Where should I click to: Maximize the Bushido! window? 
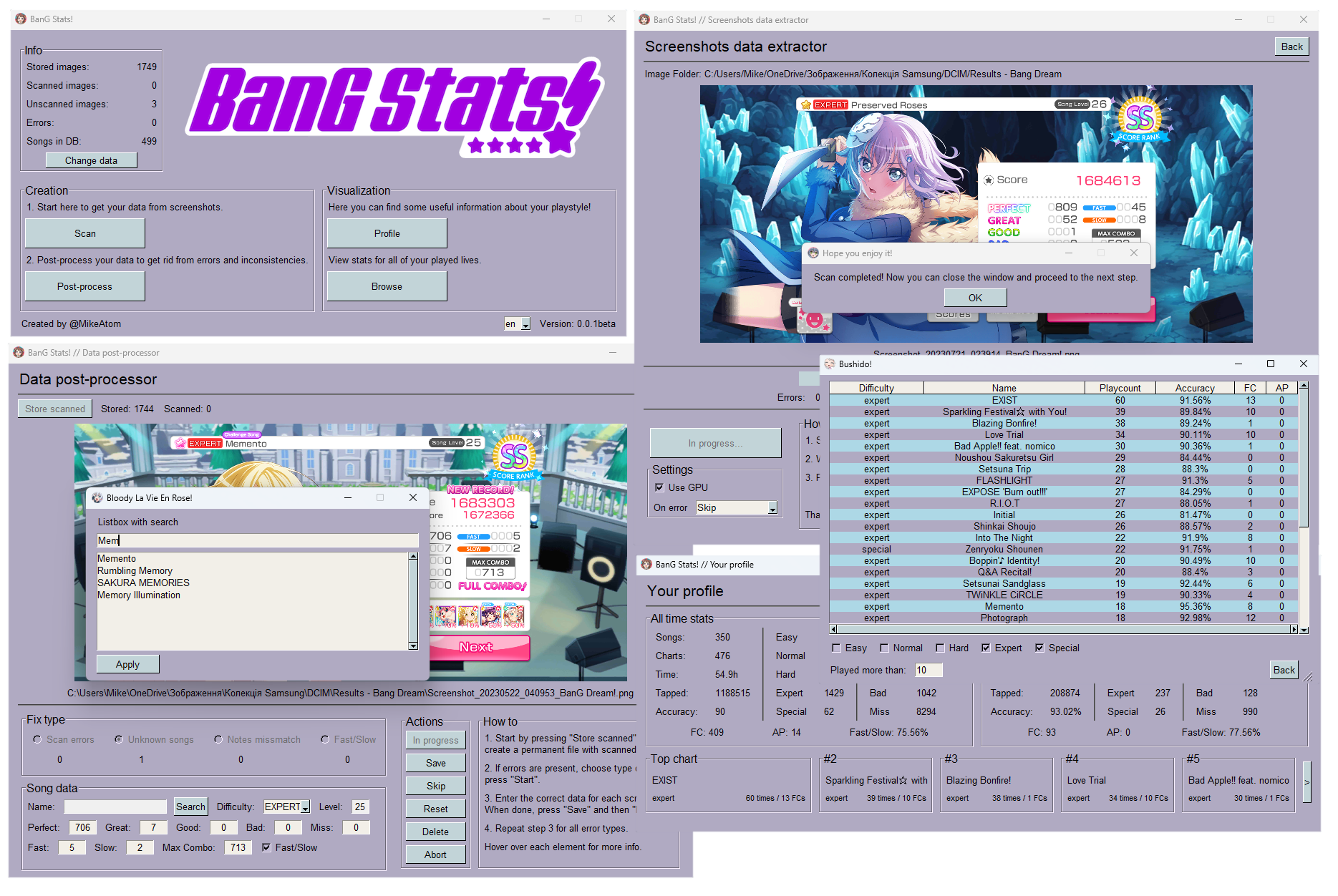pos(1271,364)
